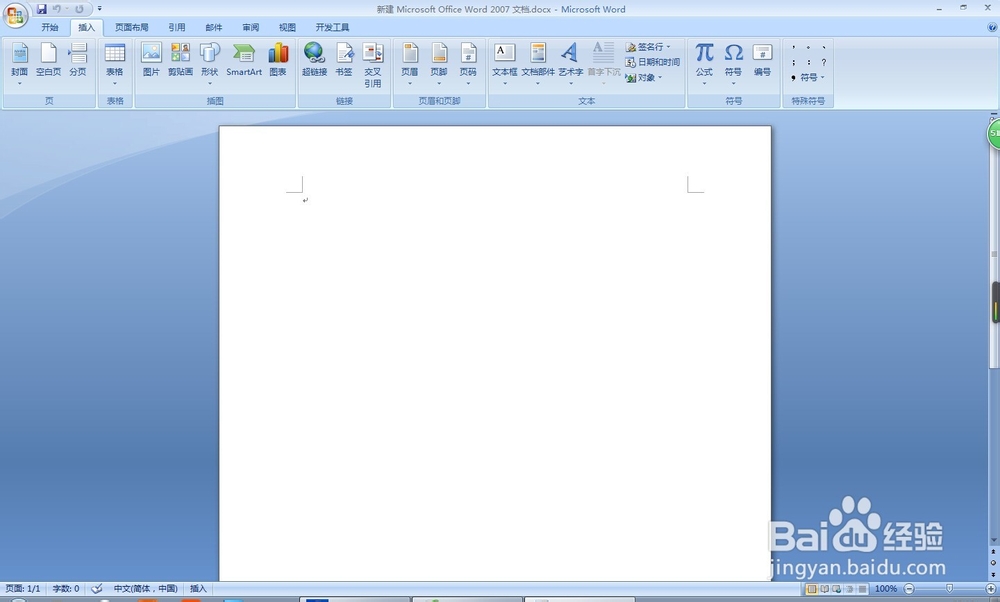Viewport: 1000px width, 602px height.
Task: Insert a picture with 图片
Action: click(x=151, y=60)
